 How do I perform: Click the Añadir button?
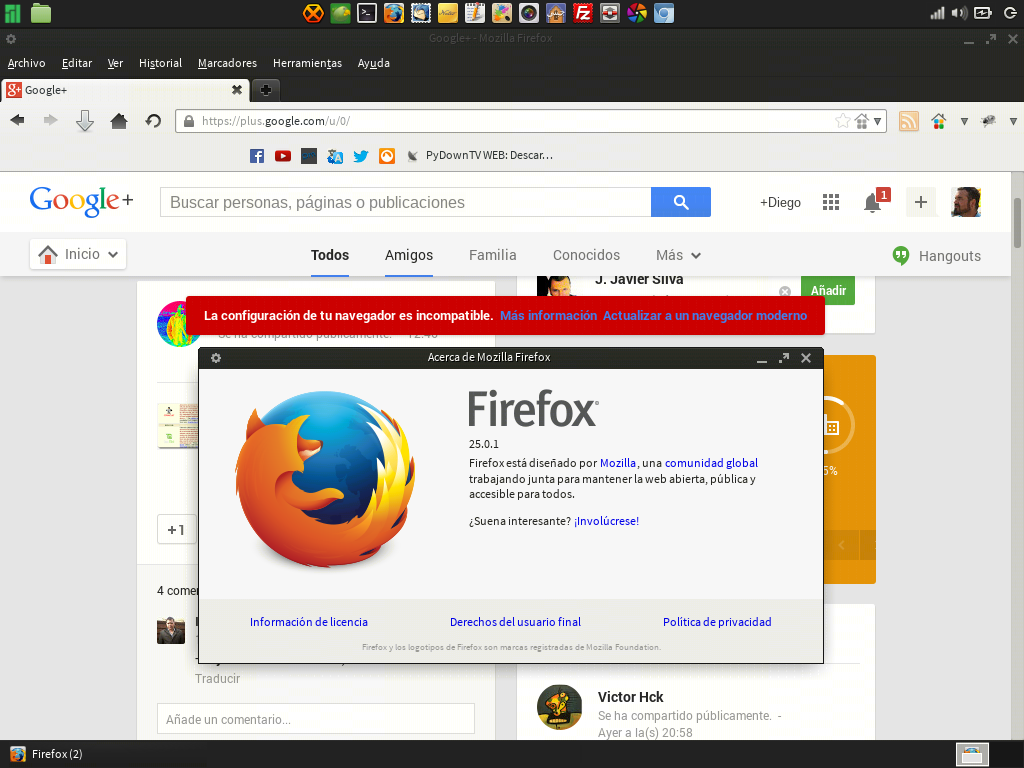(x=828, y=290)
